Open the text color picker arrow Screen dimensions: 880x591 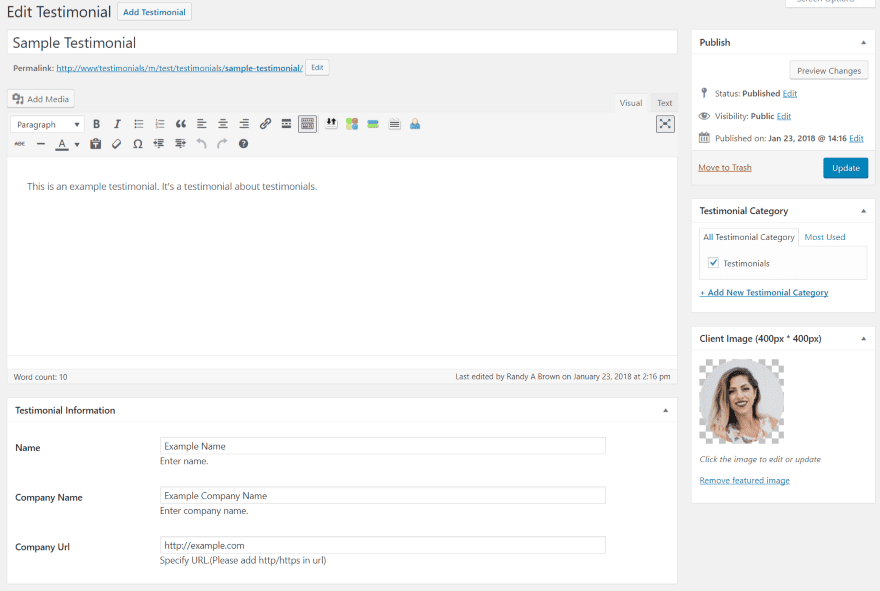(x=77, y=144)
